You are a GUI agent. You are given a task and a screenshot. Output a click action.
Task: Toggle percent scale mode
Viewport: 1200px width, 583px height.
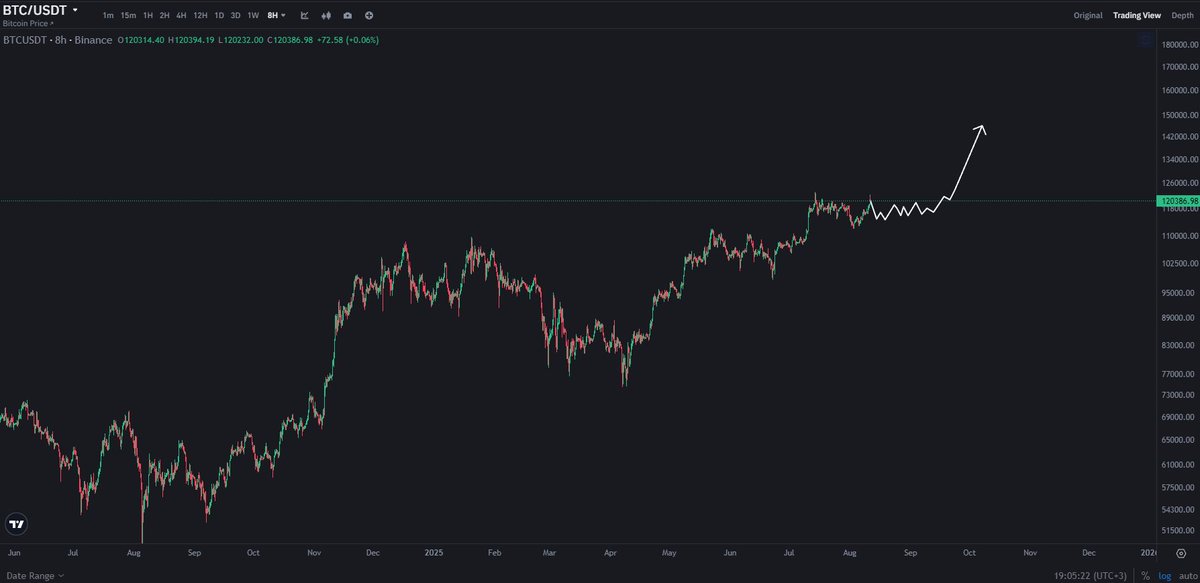pyautogui.click(x=1146, y=576)
